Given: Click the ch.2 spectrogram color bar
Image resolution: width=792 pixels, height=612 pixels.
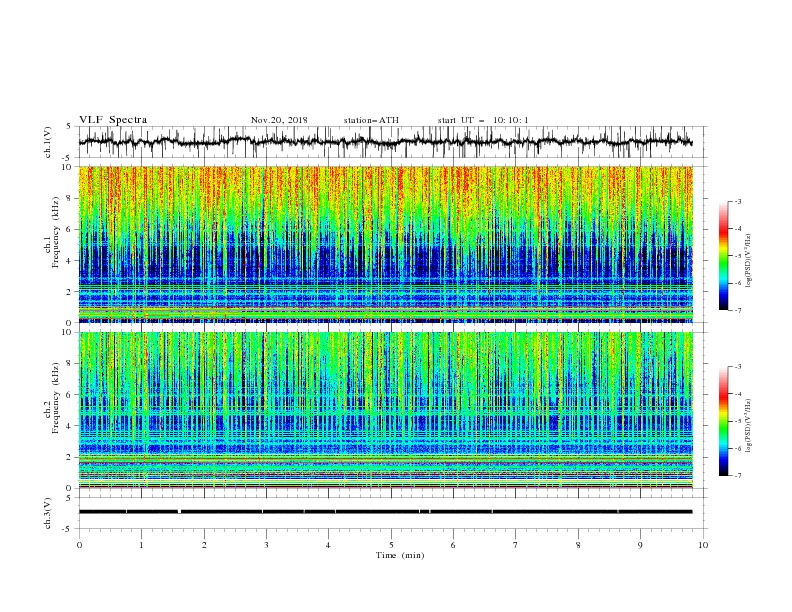Looking at the screenshot, I should (x=724, y=421).
